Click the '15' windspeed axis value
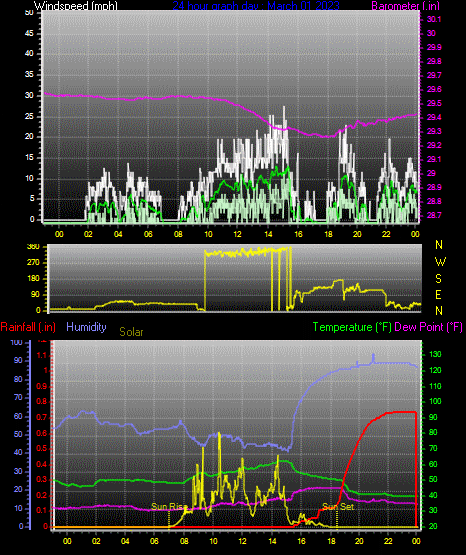Viewport: 466px width, 555px height. 29,158
